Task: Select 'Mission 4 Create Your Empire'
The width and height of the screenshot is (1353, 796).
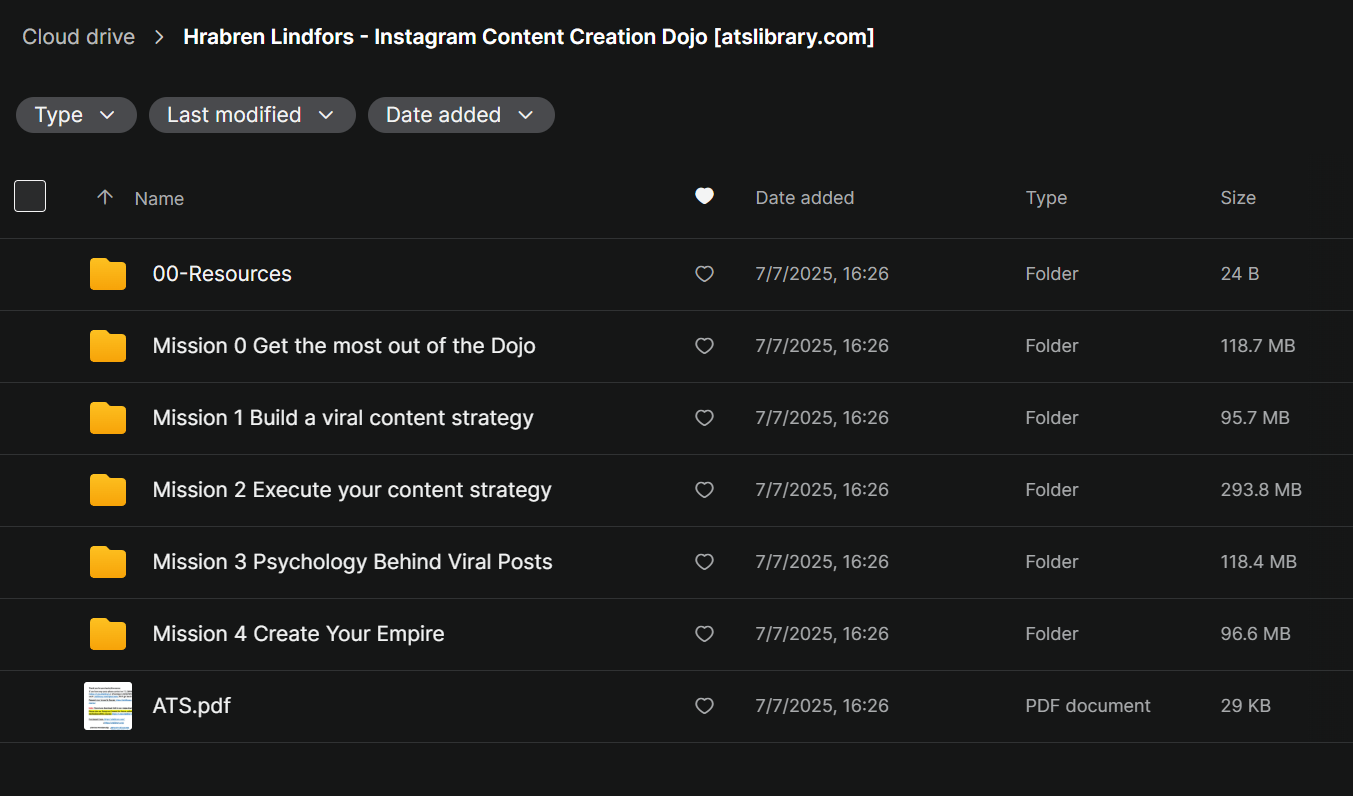Action: click(299, 634)
